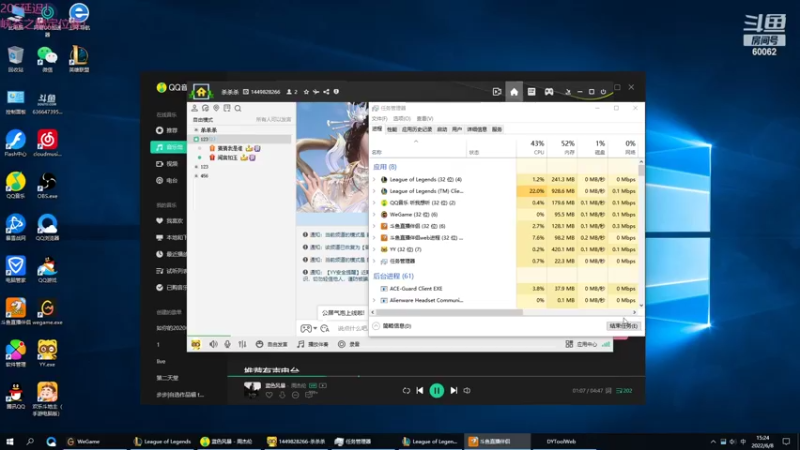
Task: Click the 结束任务 end task button
Action: click(x=623, y=326)
